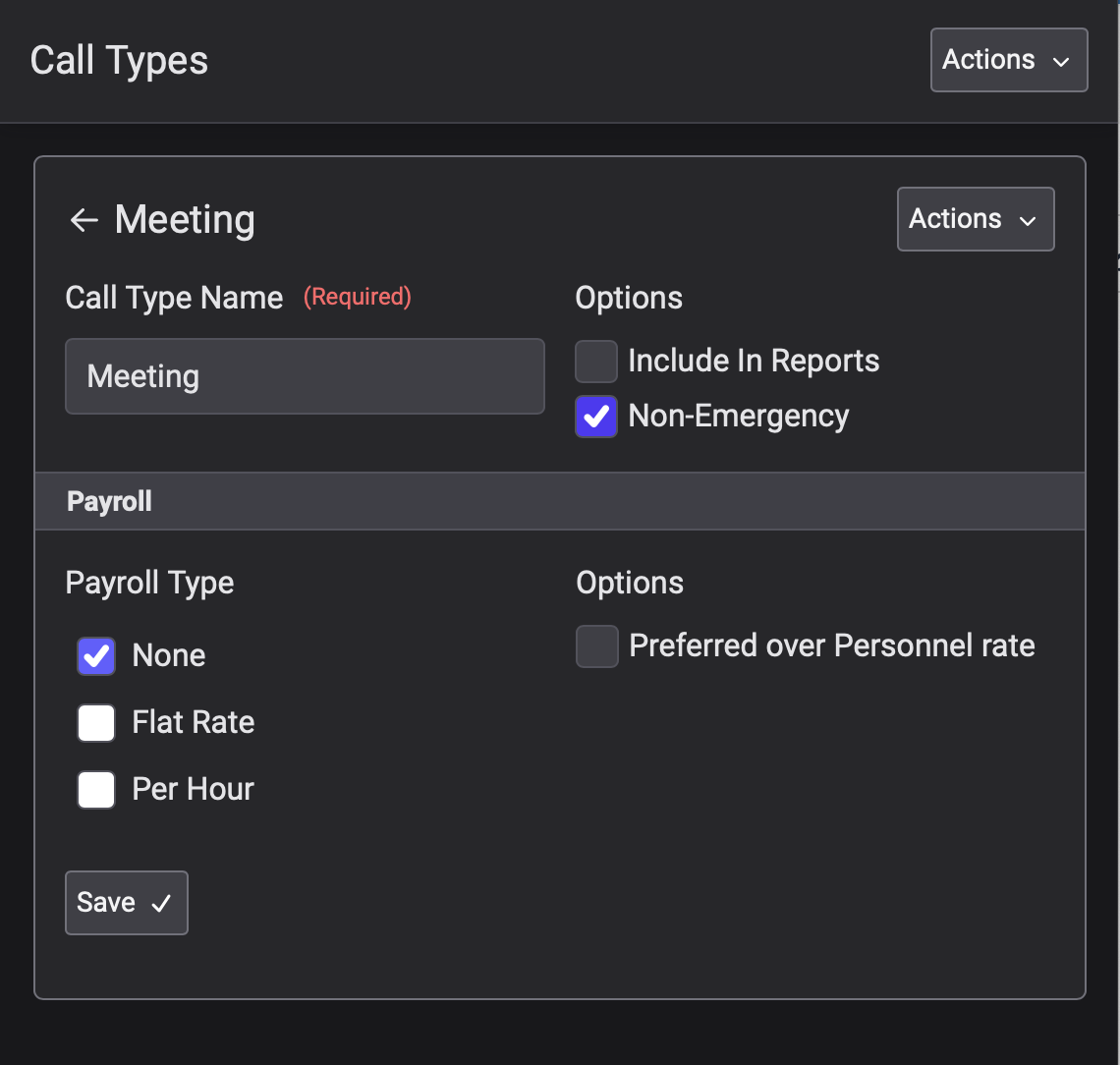Click the Include In Reports label

point(754,361)
